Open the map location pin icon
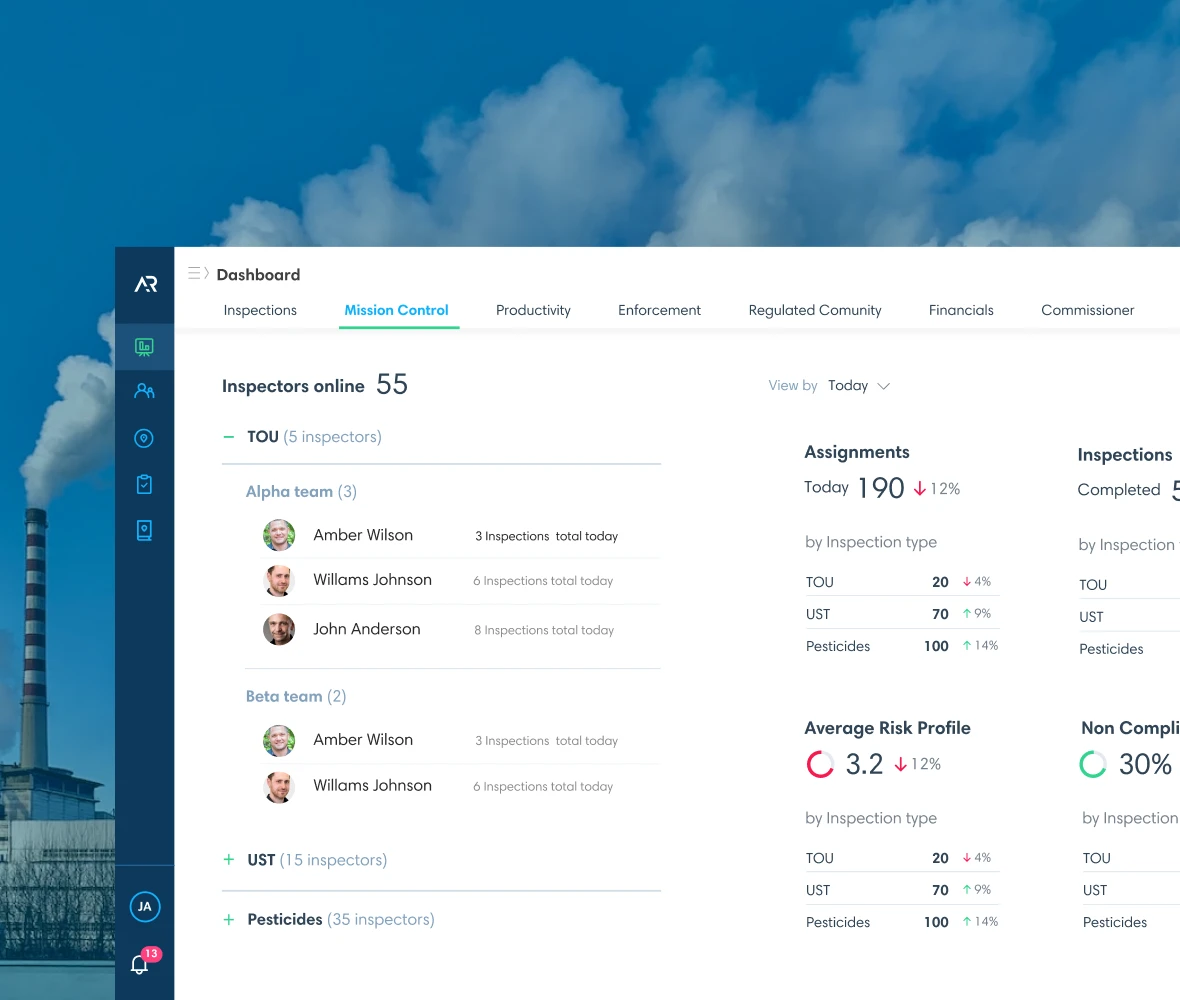 click(144, 439)
